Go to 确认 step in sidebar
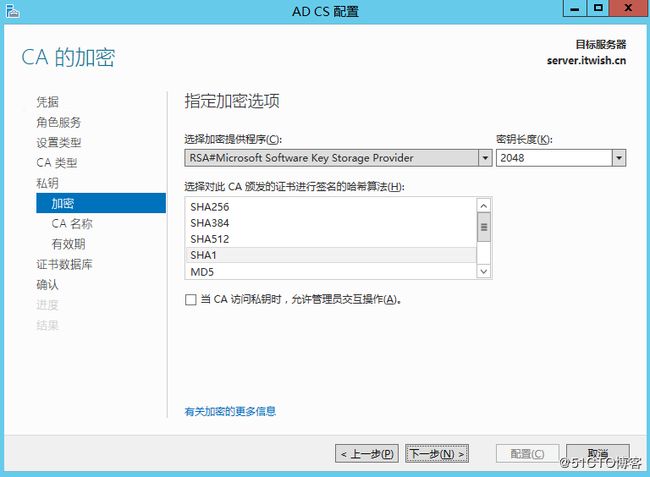Viewport: 650px width, 477px height. point(47,285)
